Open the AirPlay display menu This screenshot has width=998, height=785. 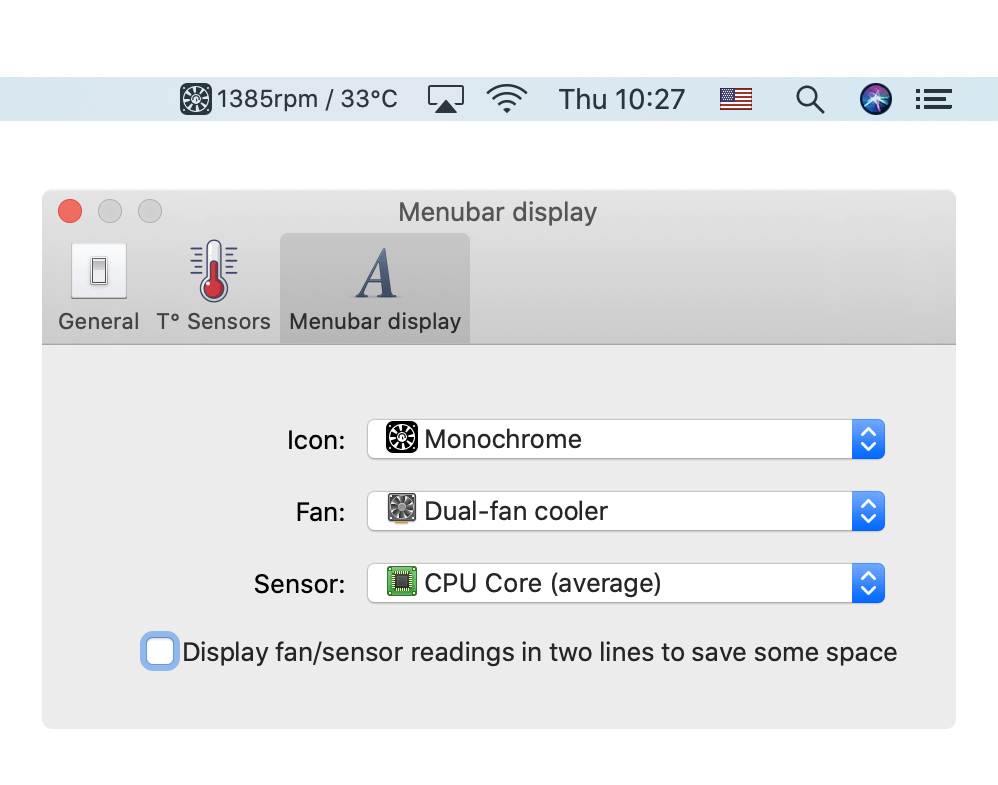[445, 99]
